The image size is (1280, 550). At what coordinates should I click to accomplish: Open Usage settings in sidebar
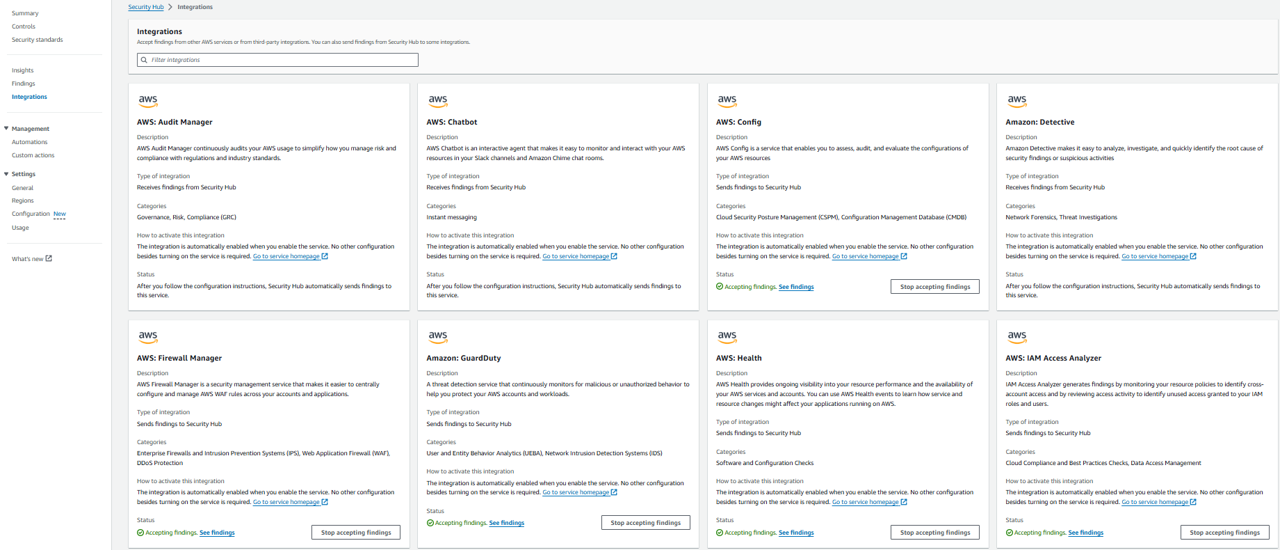pos(20,228)
